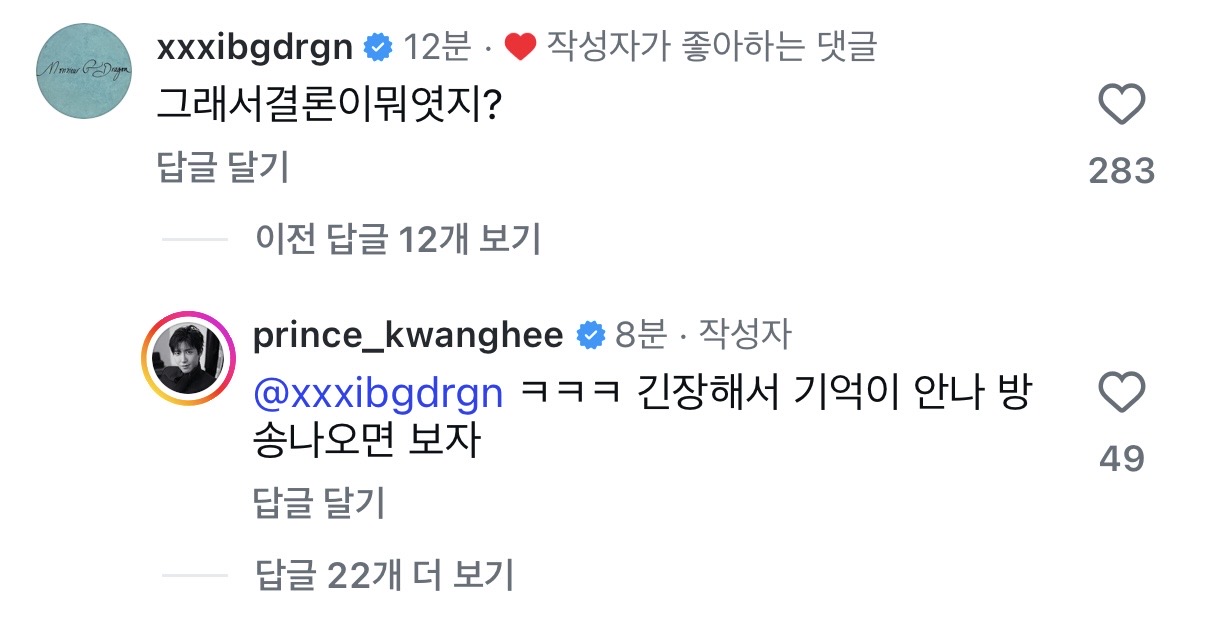Click the 작성자 label on the reply
1206x622 pixels.
745,336
